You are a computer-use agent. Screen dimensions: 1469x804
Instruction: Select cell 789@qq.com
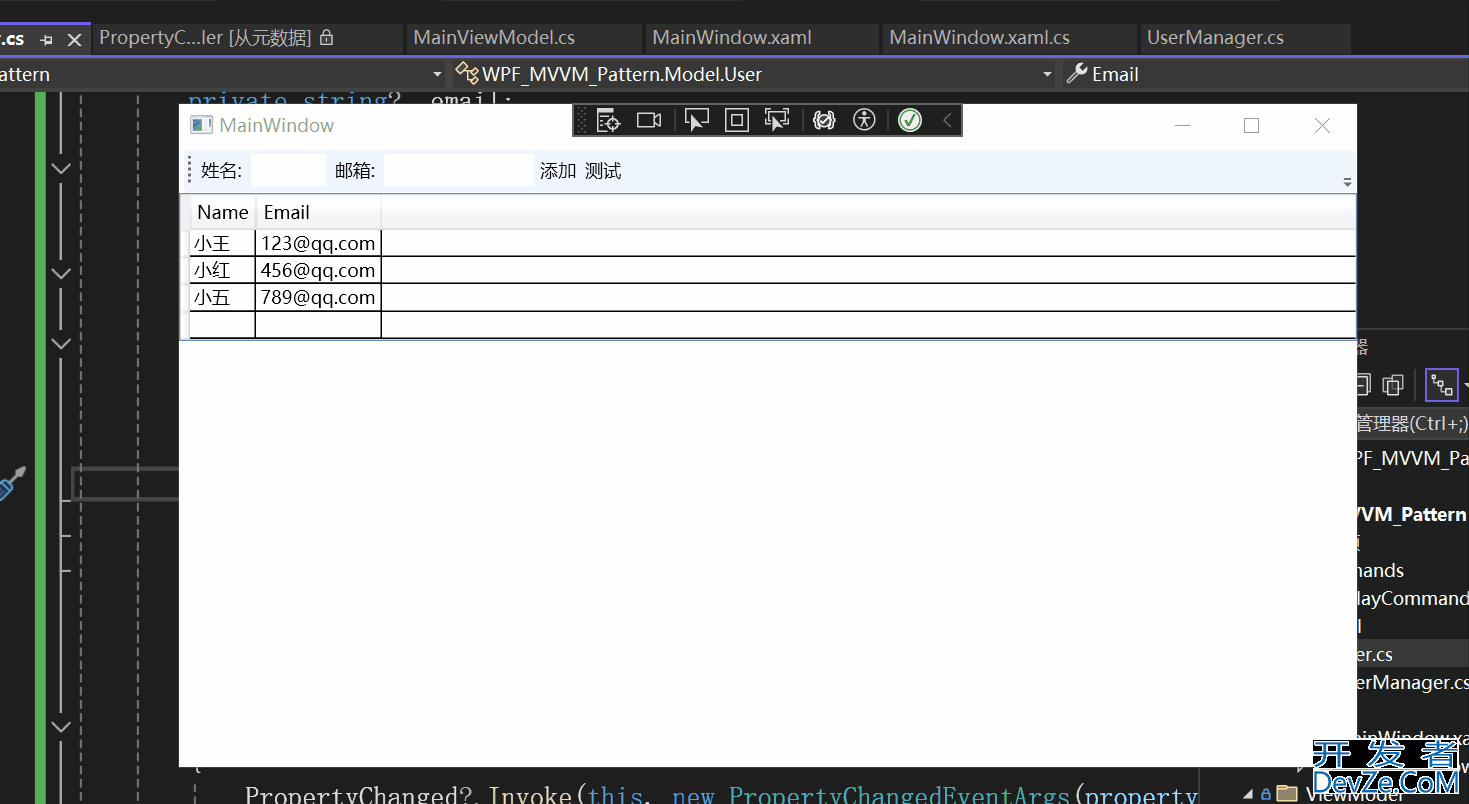pyautogui.click(x=318, y=297)
